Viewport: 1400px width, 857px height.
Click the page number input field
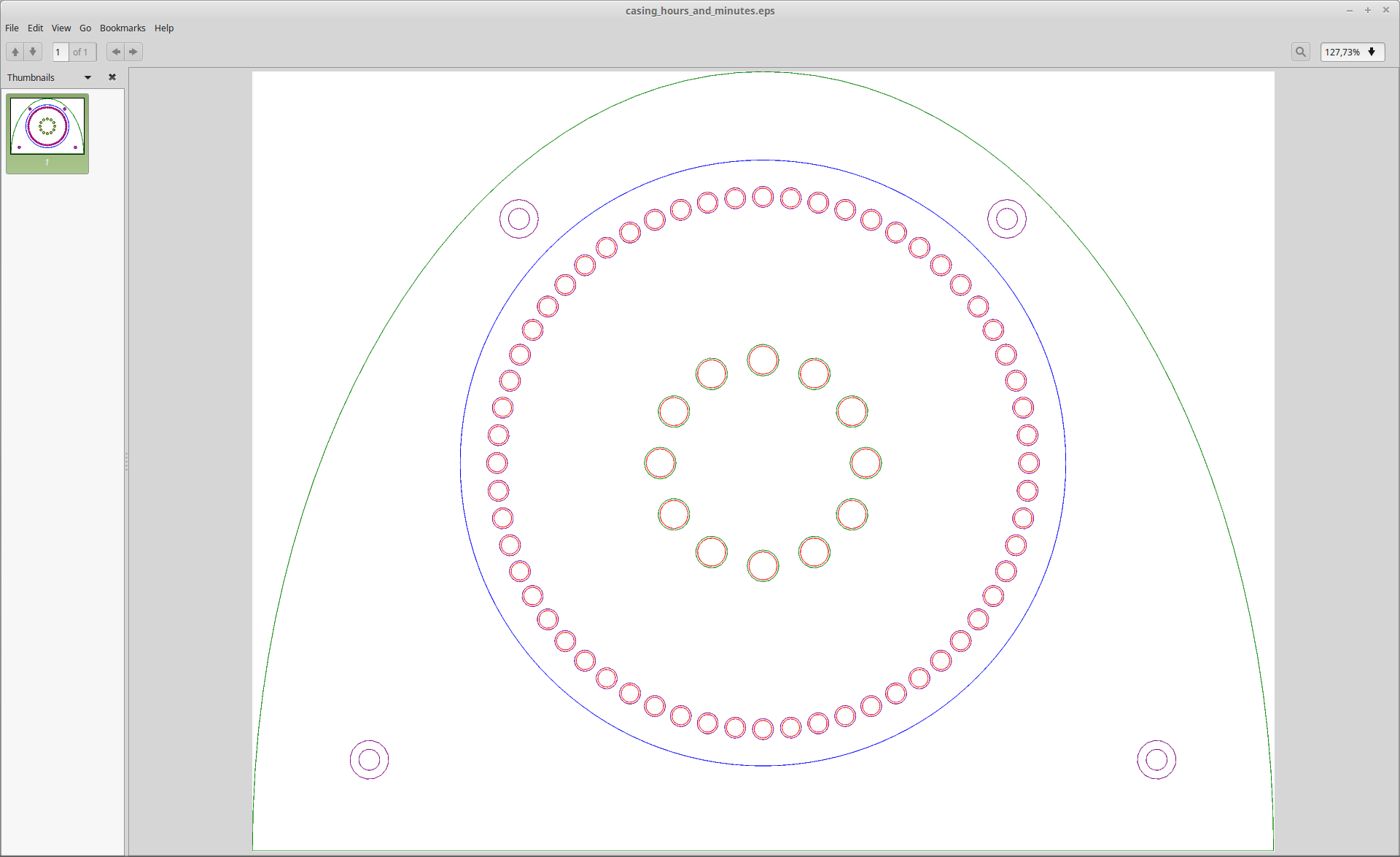coord(61,52)
